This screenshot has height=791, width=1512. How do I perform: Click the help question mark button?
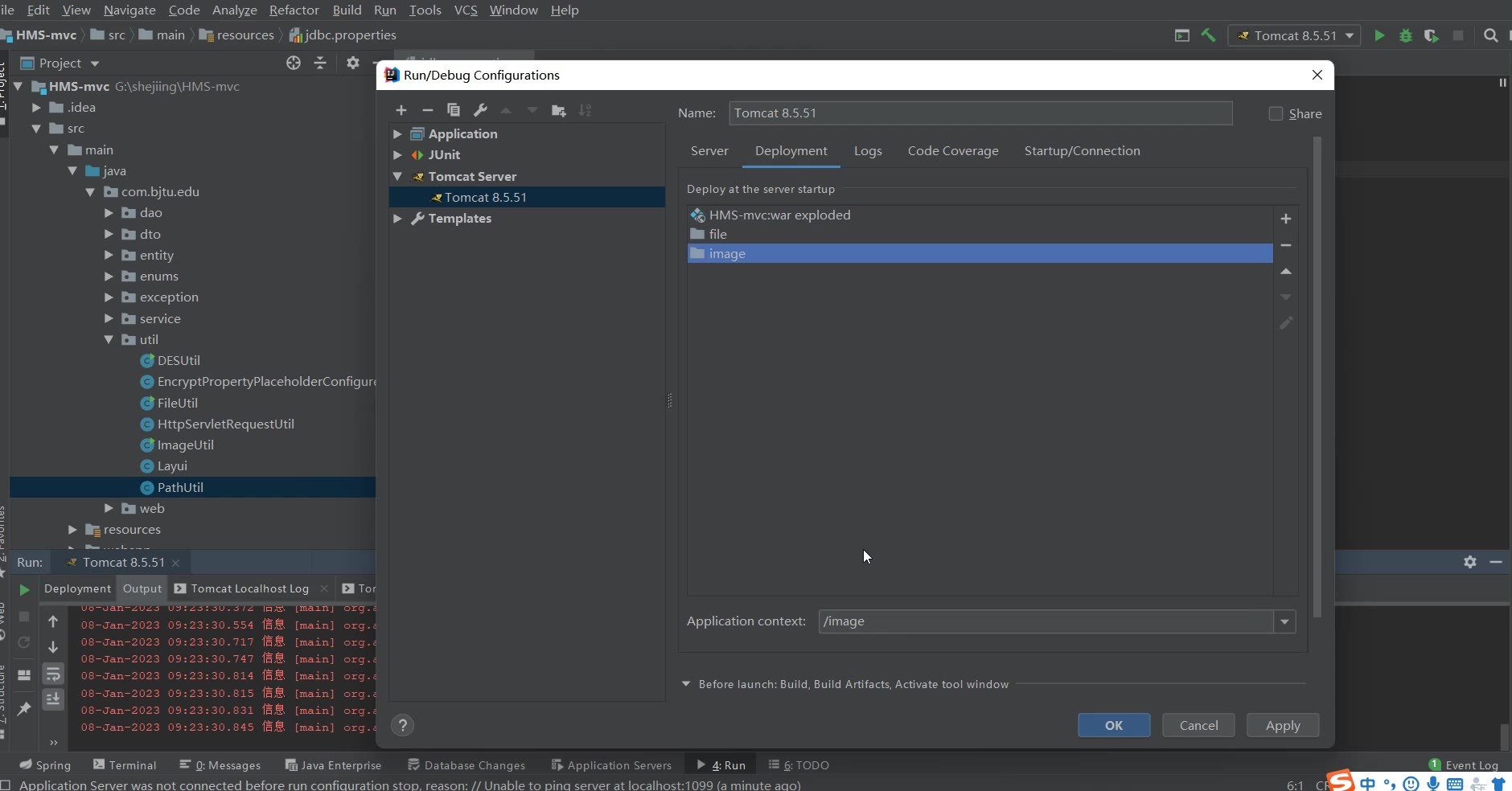403,725
